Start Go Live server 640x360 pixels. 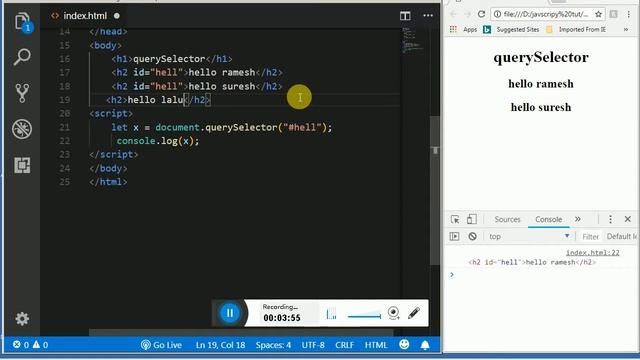tap(161, 345)
